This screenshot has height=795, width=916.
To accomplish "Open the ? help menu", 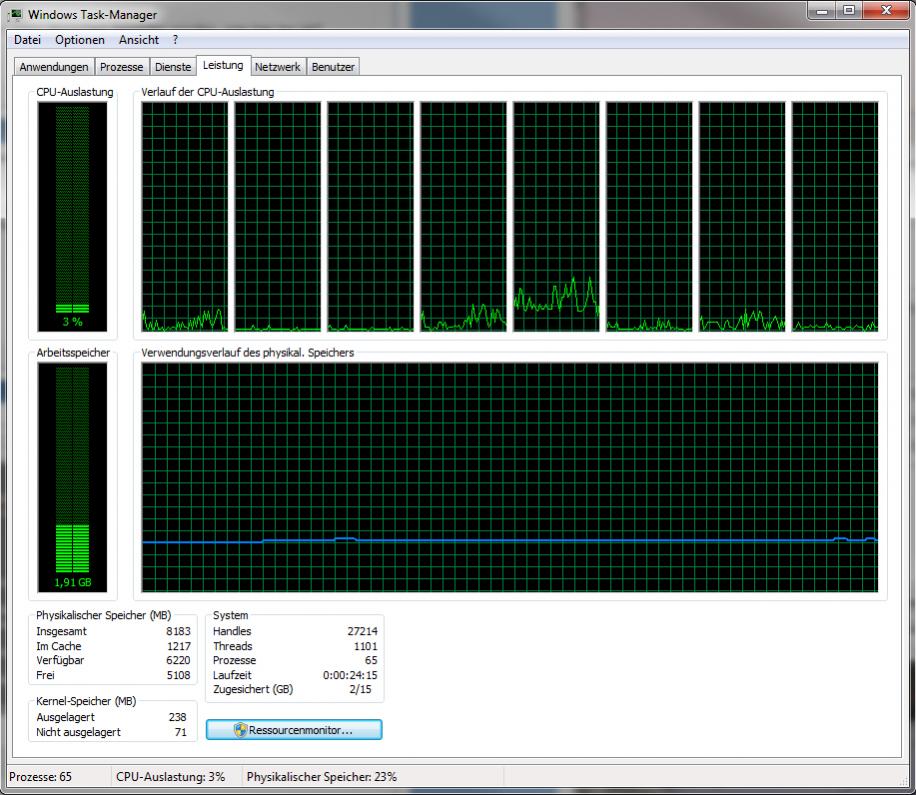I will point(175,40).
